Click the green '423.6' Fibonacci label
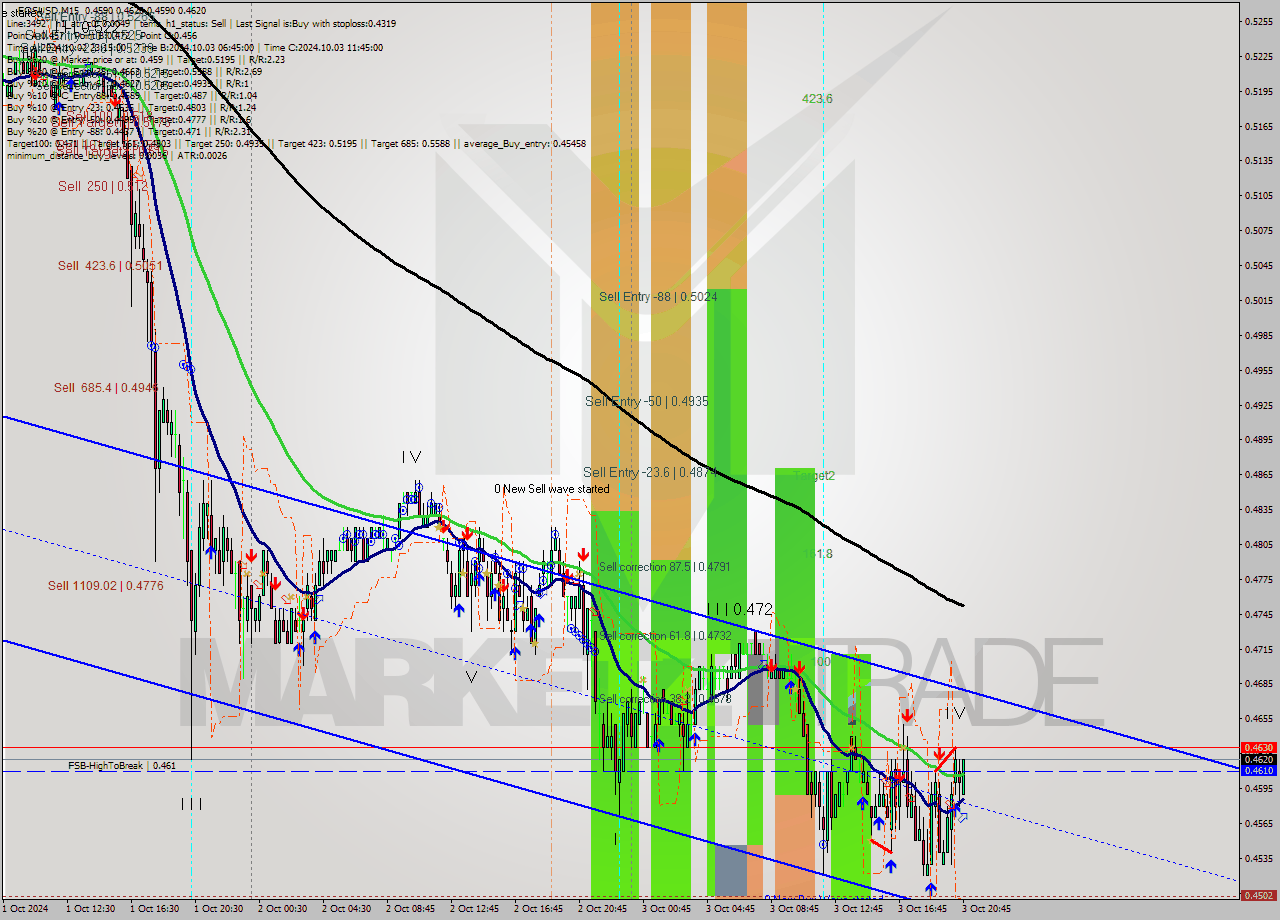Viewport: 1280px width, 920px height. (x=817, y=98)
